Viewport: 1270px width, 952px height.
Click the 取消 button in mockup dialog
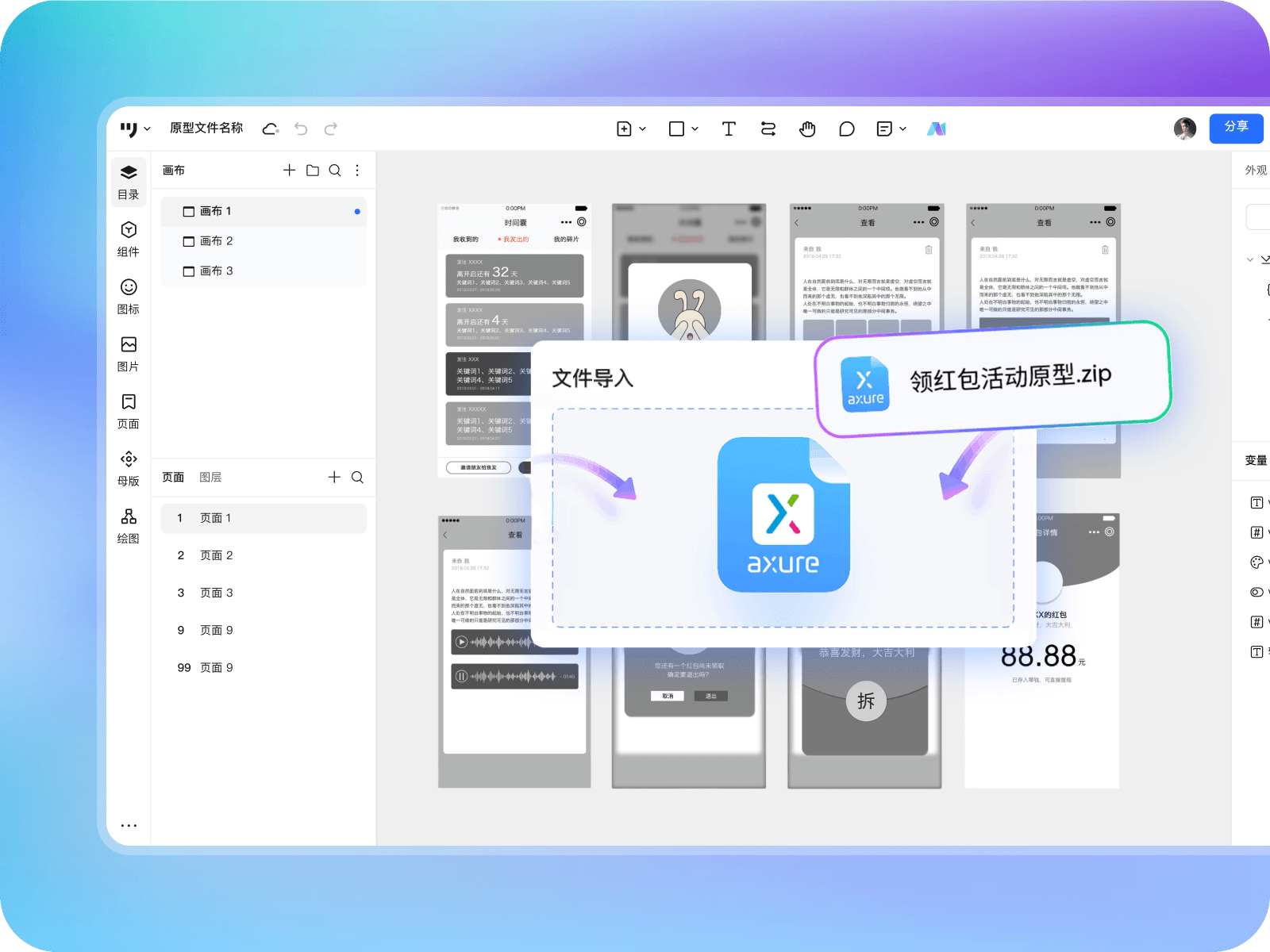[668, 697]
